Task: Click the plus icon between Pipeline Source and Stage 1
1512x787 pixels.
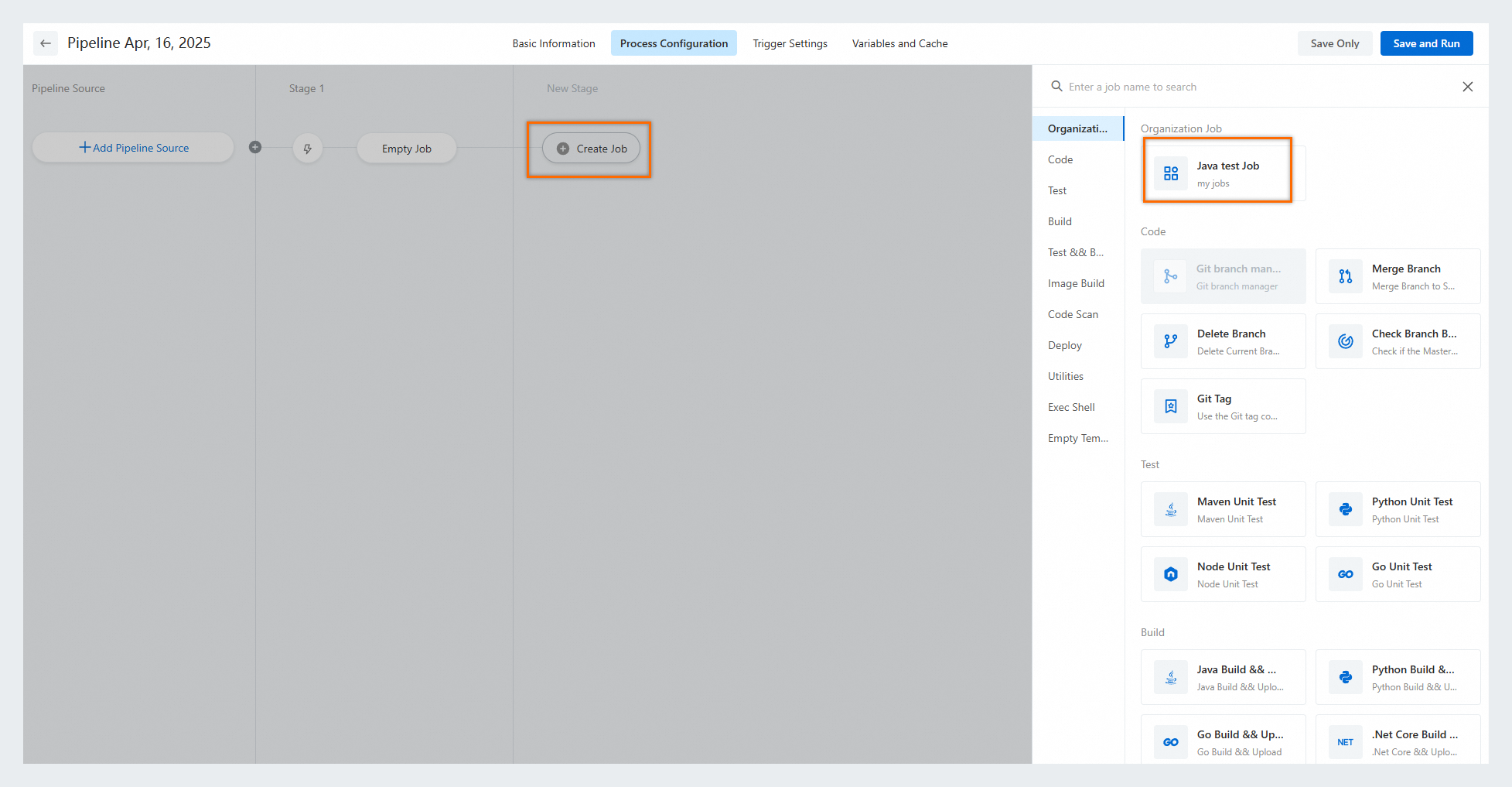Action: pyautogui.click(x=255, y=147)
